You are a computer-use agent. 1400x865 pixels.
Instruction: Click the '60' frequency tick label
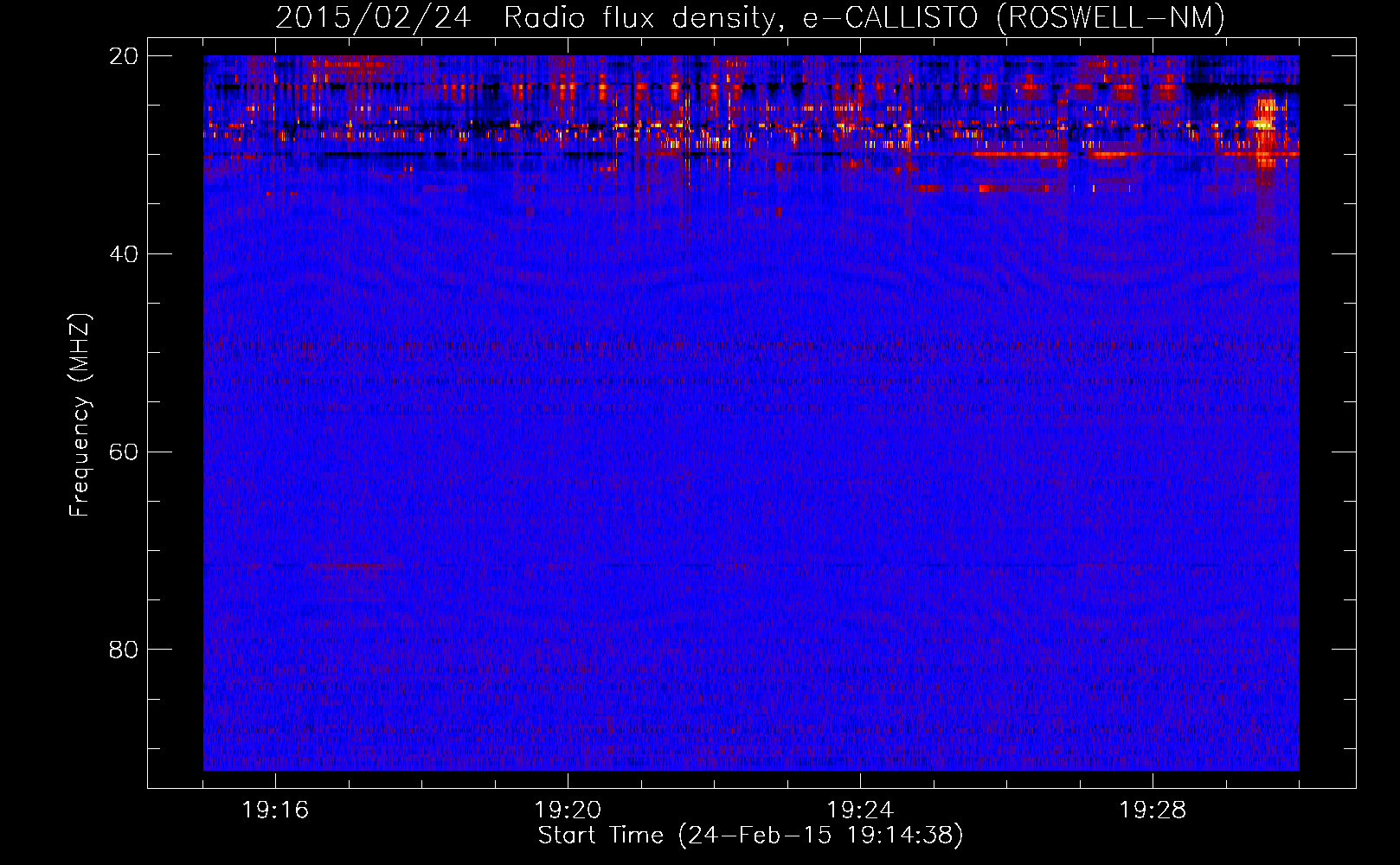point(124,452)
